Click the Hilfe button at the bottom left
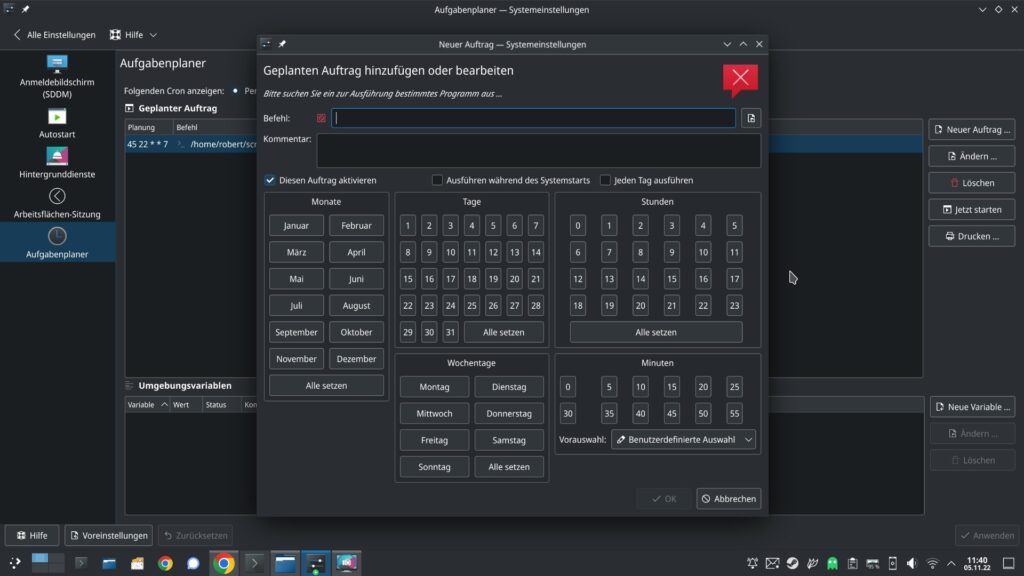Image resolution: width=1024 pixels, height=576 pixels. click(32, 536)
